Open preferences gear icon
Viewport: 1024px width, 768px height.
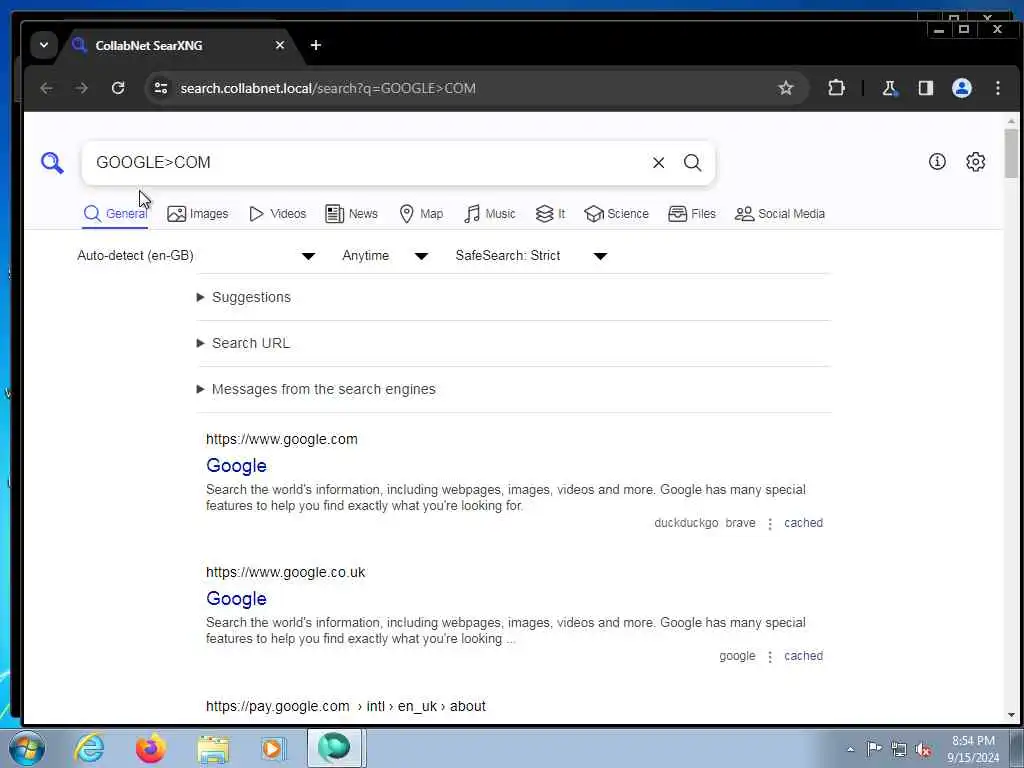(x=976, y=161)
